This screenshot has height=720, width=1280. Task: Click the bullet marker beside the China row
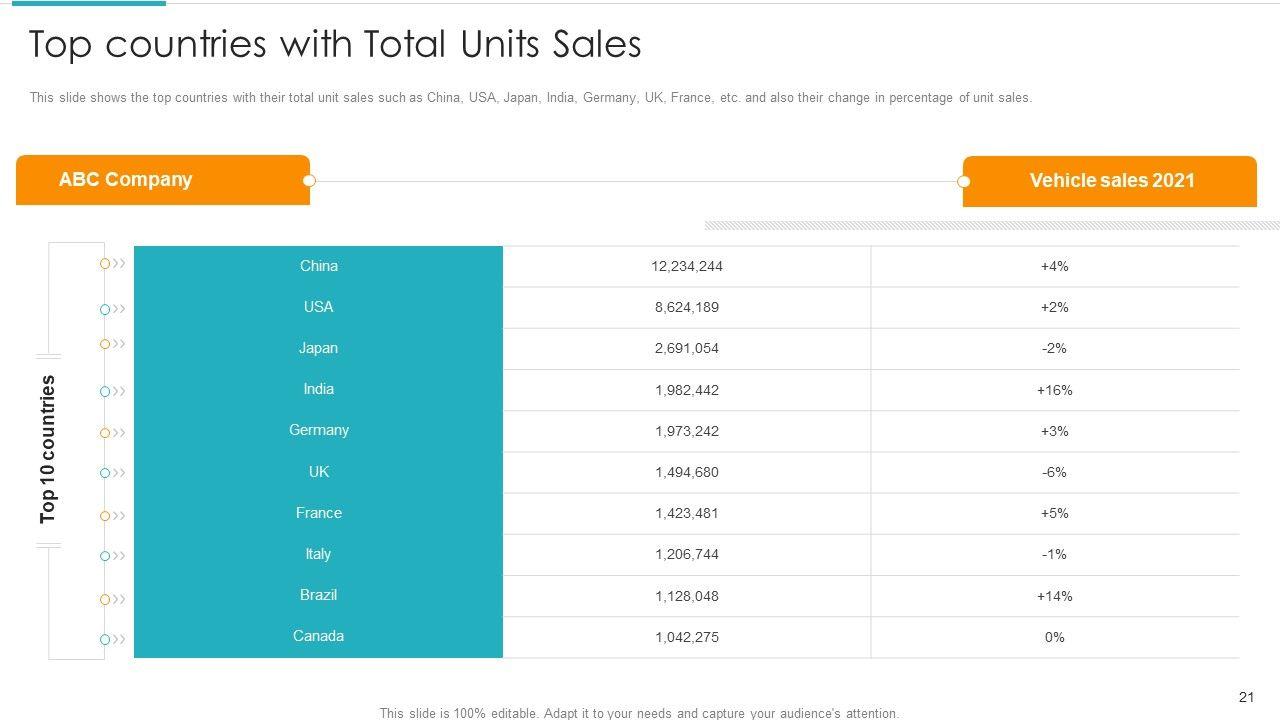[x=105, y=264]
